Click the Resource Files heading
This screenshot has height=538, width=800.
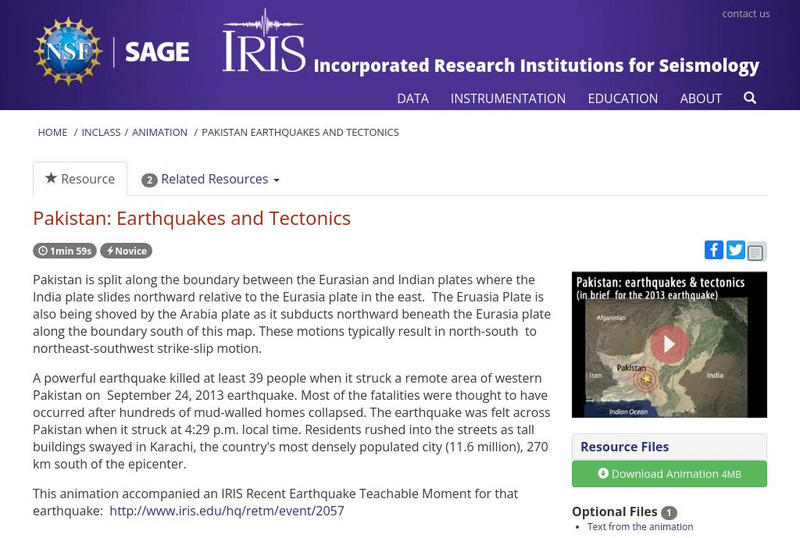pyautogui.click(x=624, y=447)
